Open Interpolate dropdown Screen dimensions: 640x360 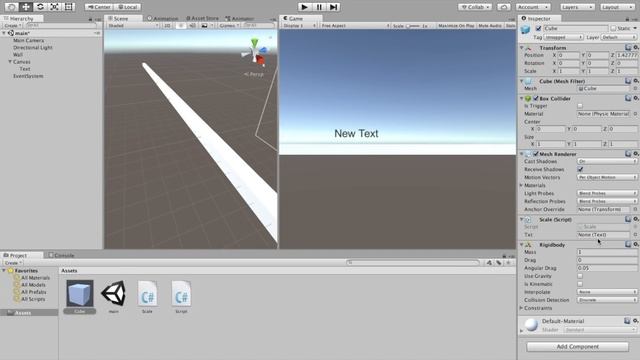pos(607,292)
